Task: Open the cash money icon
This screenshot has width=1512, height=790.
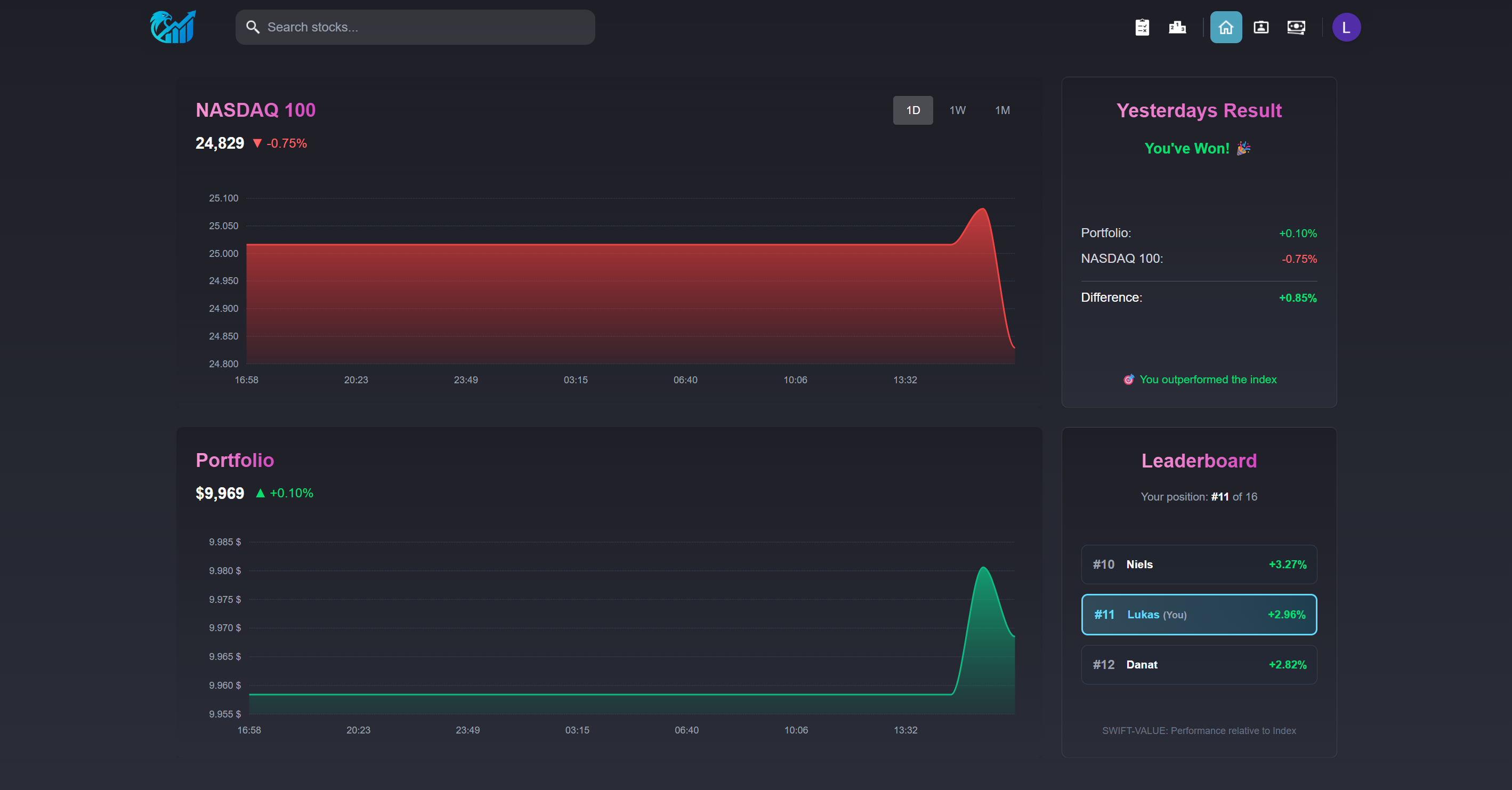Action: click(x=1296, y=27)
